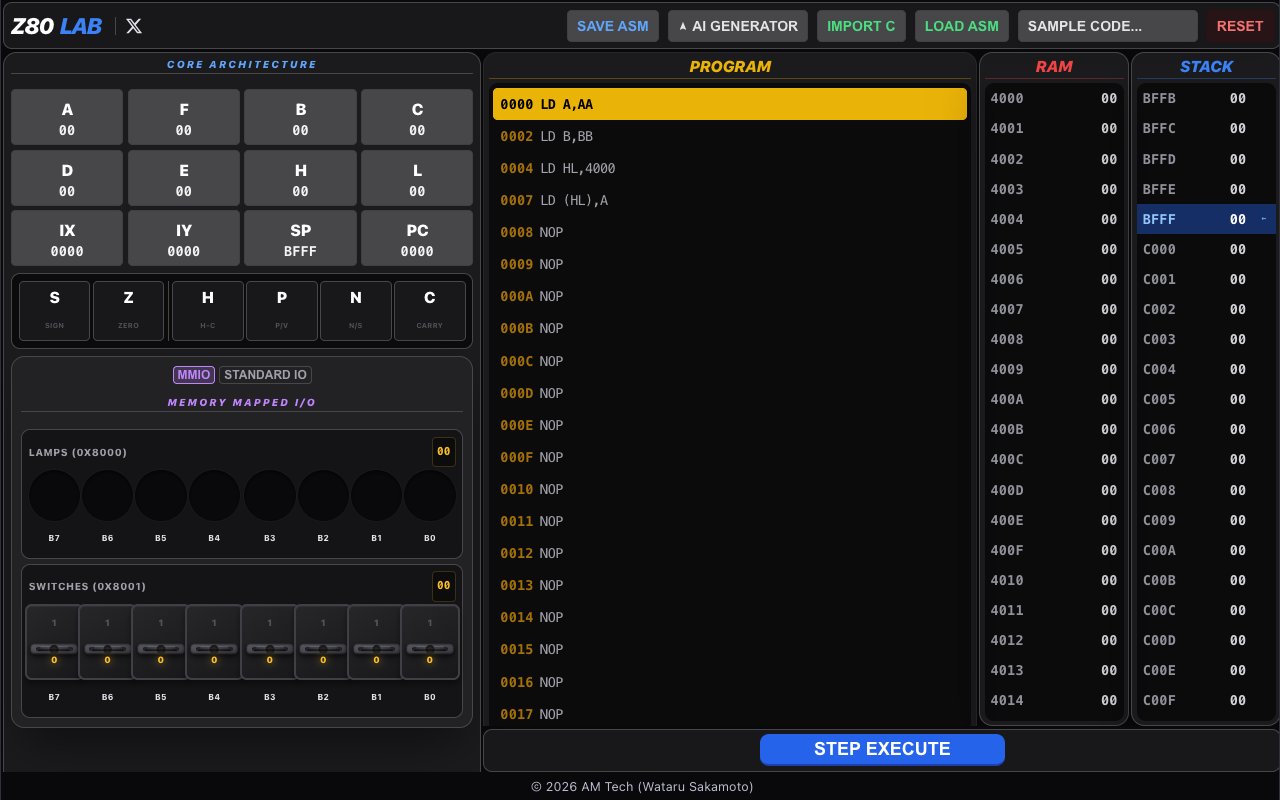The image size is (1280, 800).
Task: Open the X (Twitter) icon link
Action: click(134, 26)
